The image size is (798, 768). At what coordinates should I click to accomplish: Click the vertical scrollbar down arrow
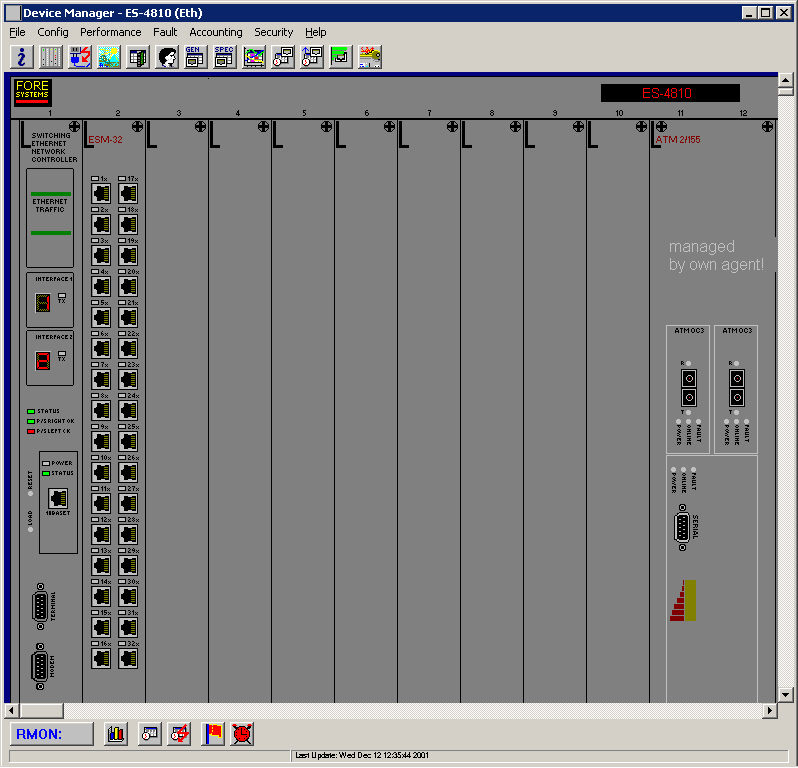786,694
